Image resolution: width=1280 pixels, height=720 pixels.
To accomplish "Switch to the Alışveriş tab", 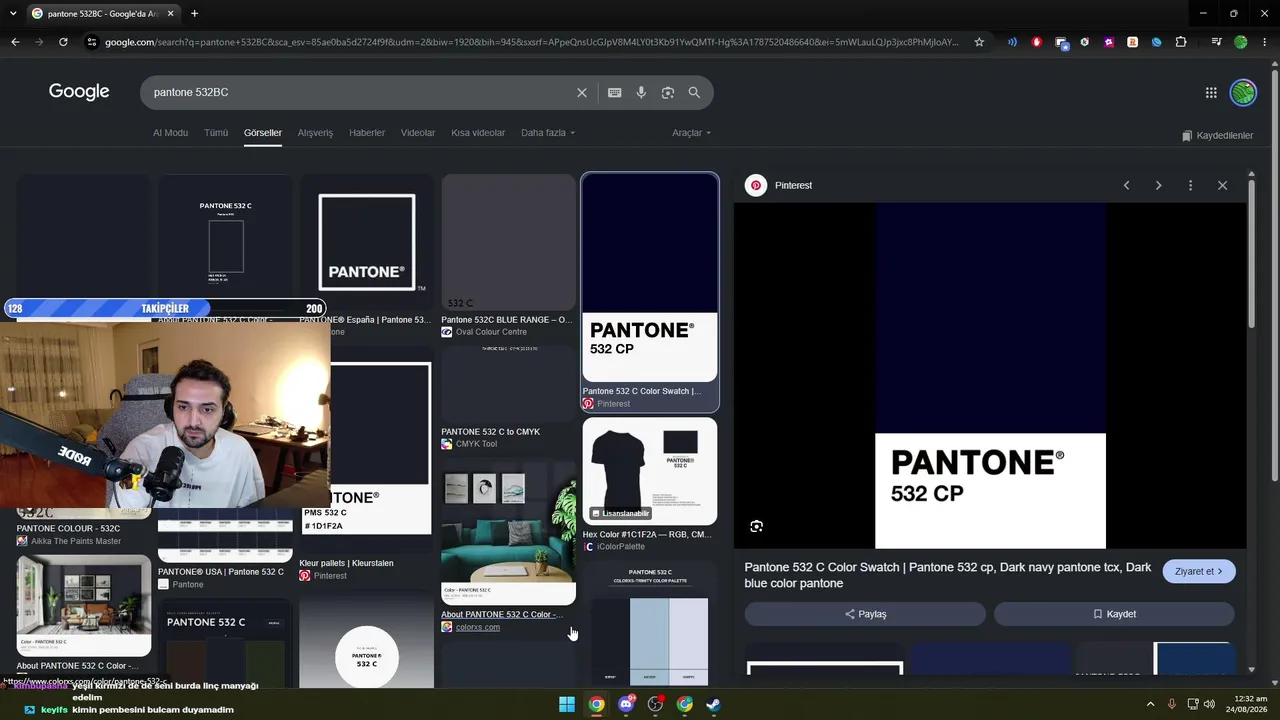I will (315, 133).
